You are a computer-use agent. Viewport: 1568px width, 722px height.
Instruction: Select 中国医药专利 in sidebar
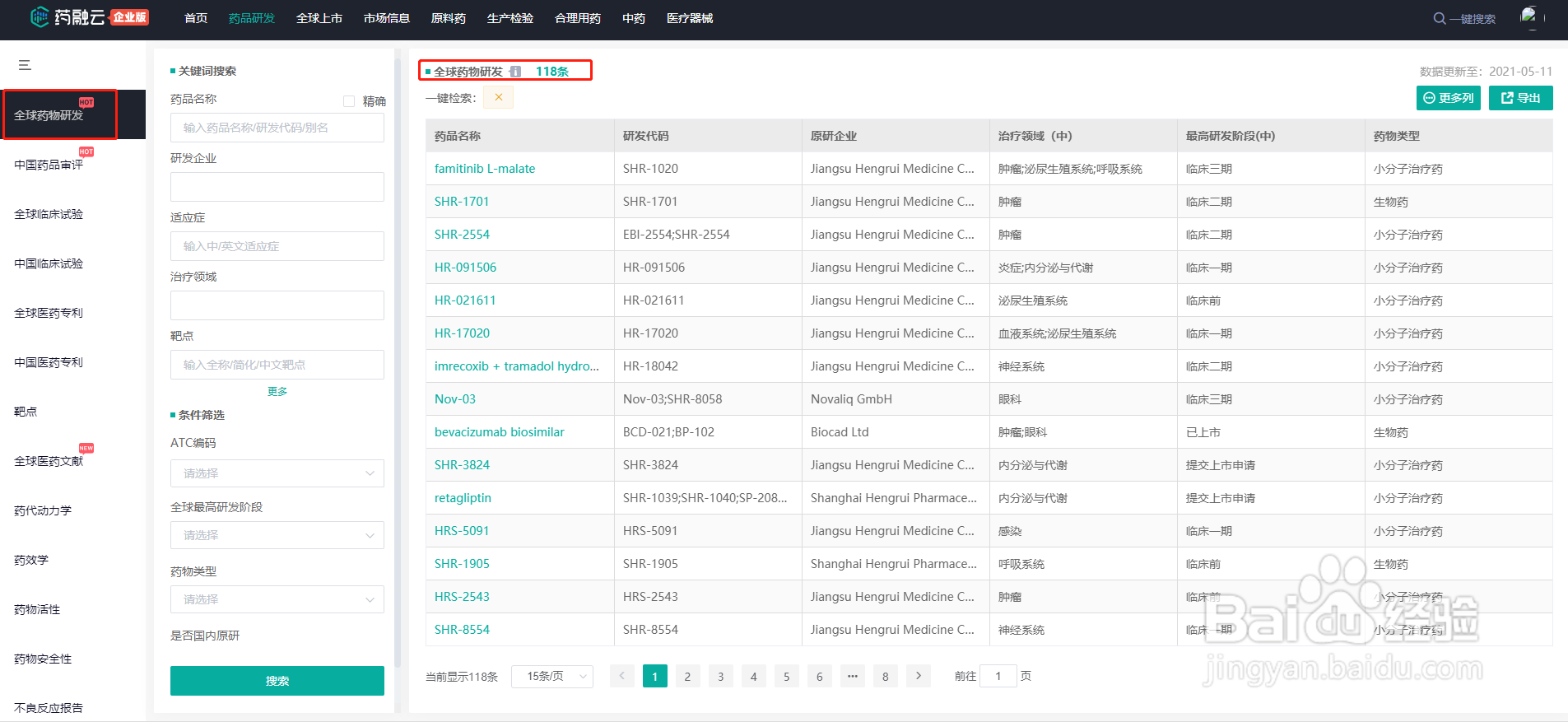point(49,362)
